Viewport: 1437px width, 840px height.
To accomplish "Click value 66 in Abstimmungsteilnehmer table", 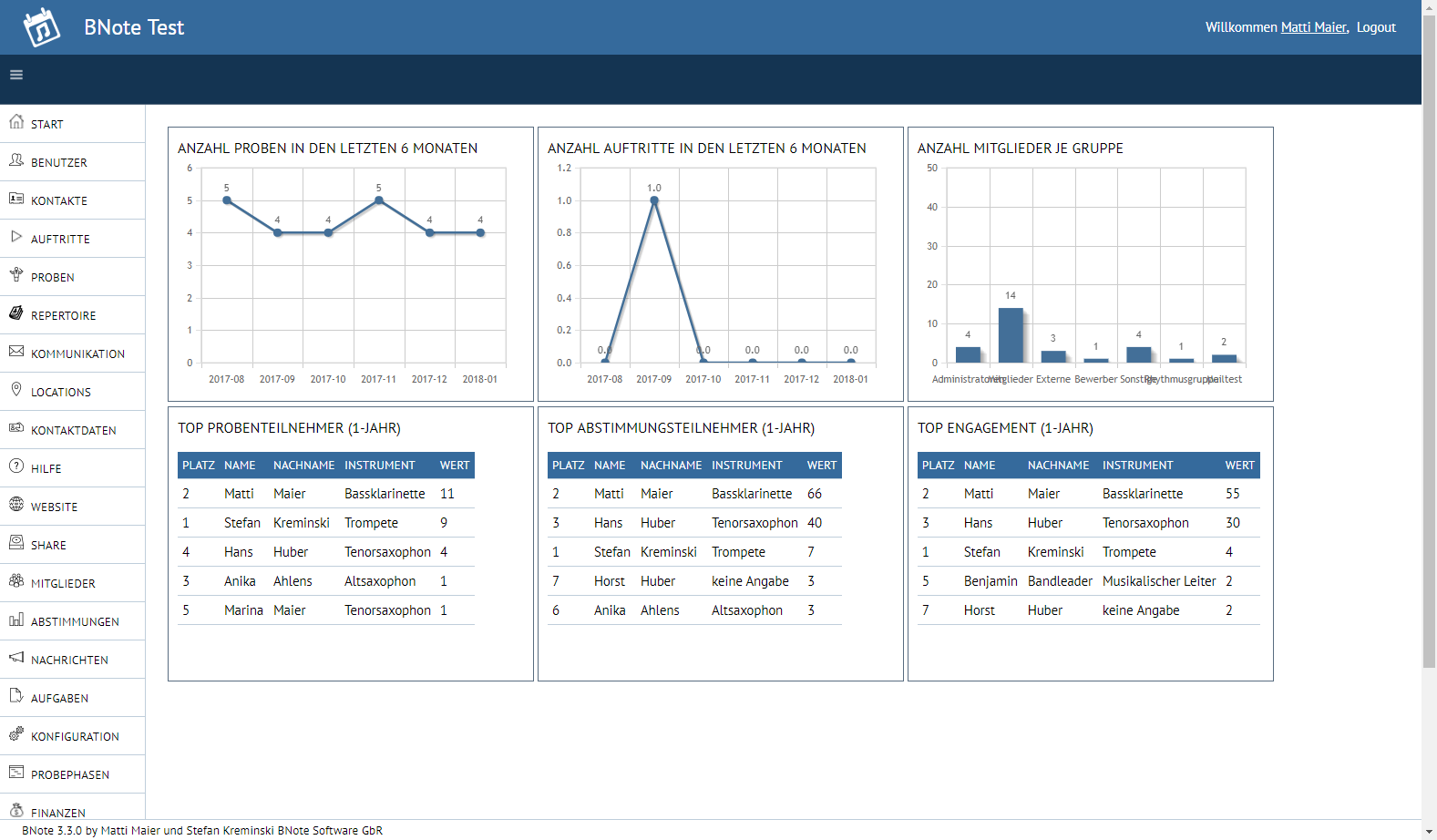I will pos(815,494).
